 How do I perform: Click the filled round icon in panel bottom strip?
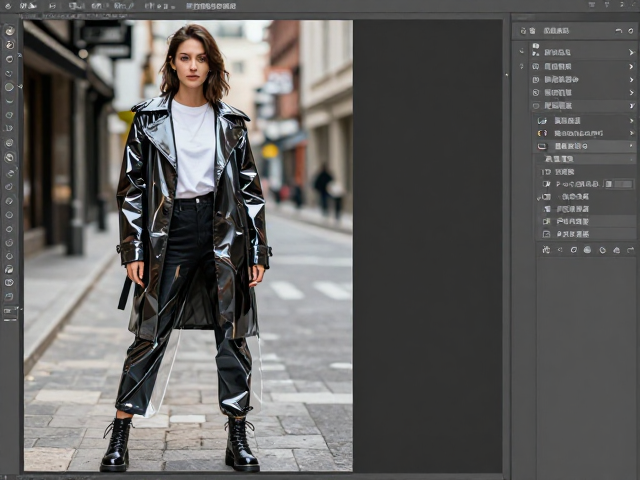tap(587, 250)
